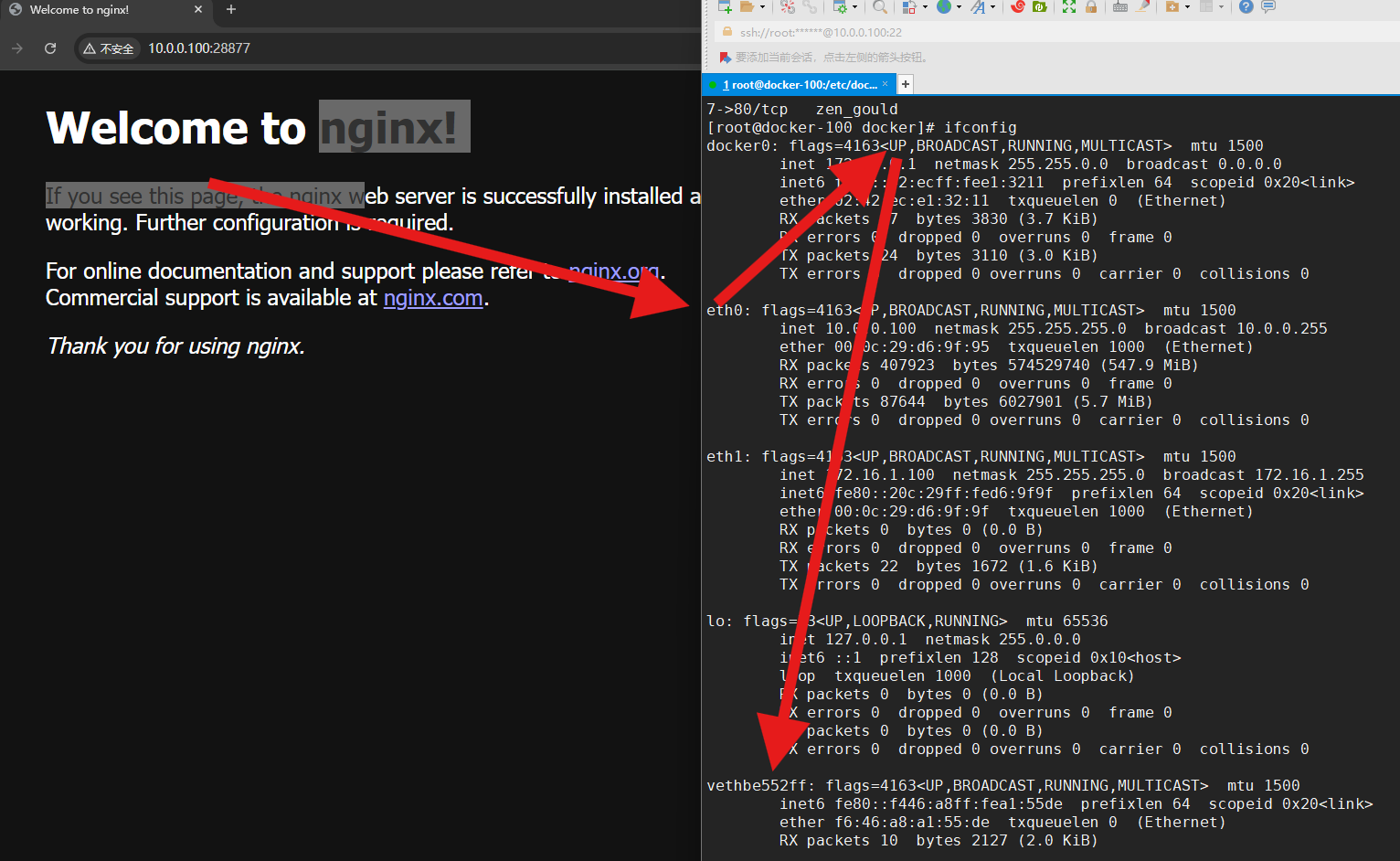
Task: Expand the font dropdown arrow
Action: pyautogui.click(x=993, y=7)
